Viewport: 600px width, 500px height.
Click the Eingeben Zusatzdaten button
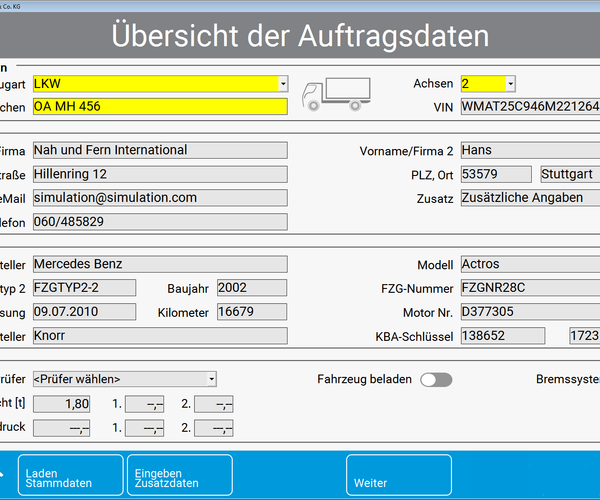(x=179, y=477)
